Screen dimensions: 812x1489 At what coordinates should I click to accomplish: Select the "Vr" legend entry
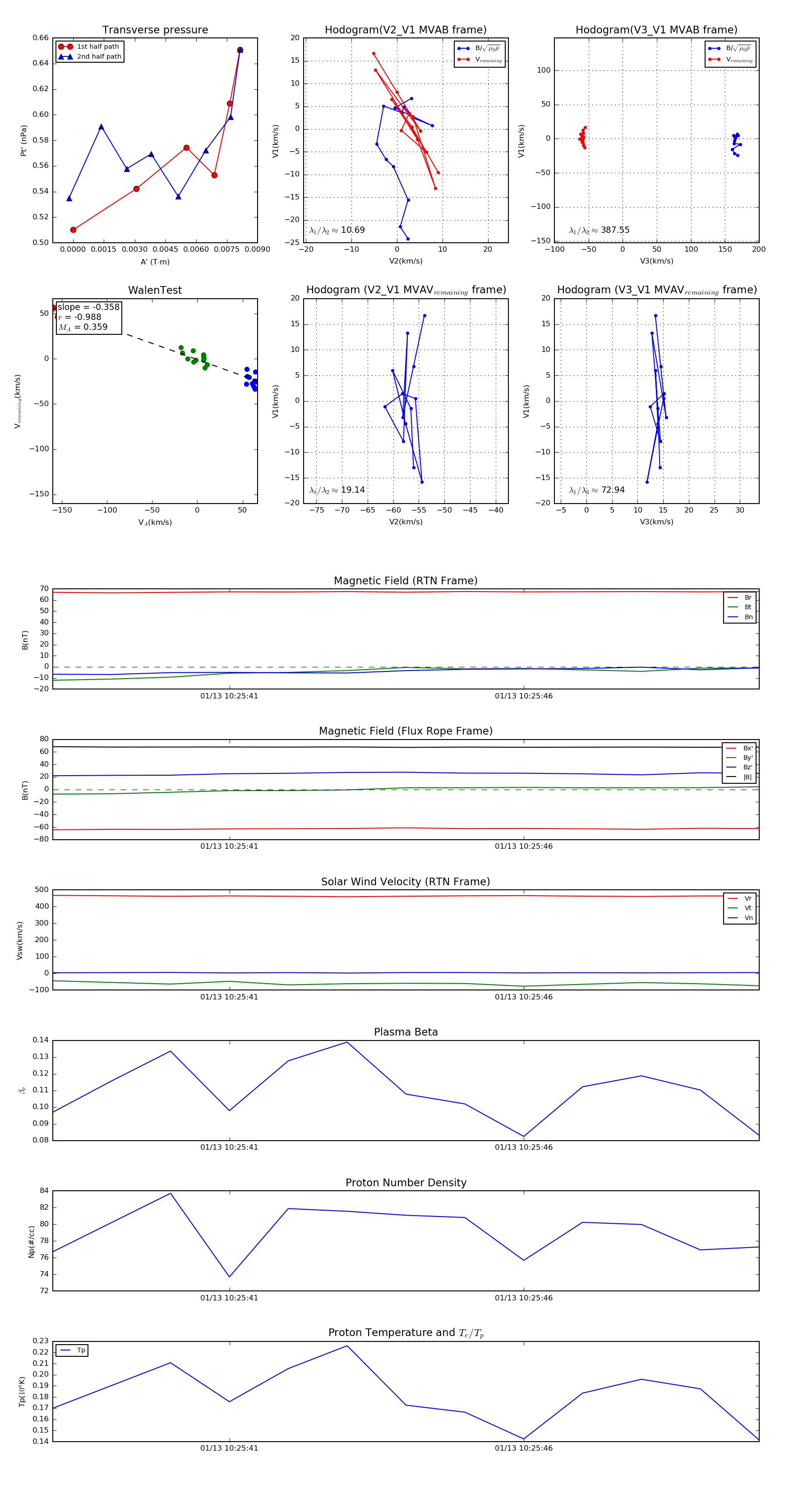click(x=740, y=898)
